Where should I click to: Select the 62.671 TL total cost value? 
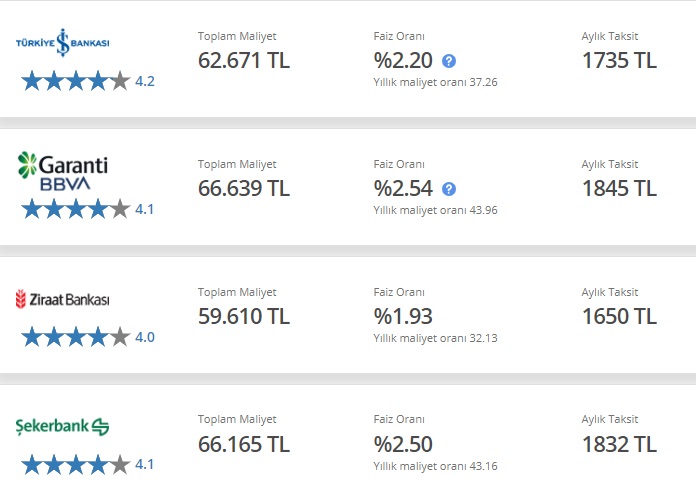pyautogui.click(x=244, y=60)
